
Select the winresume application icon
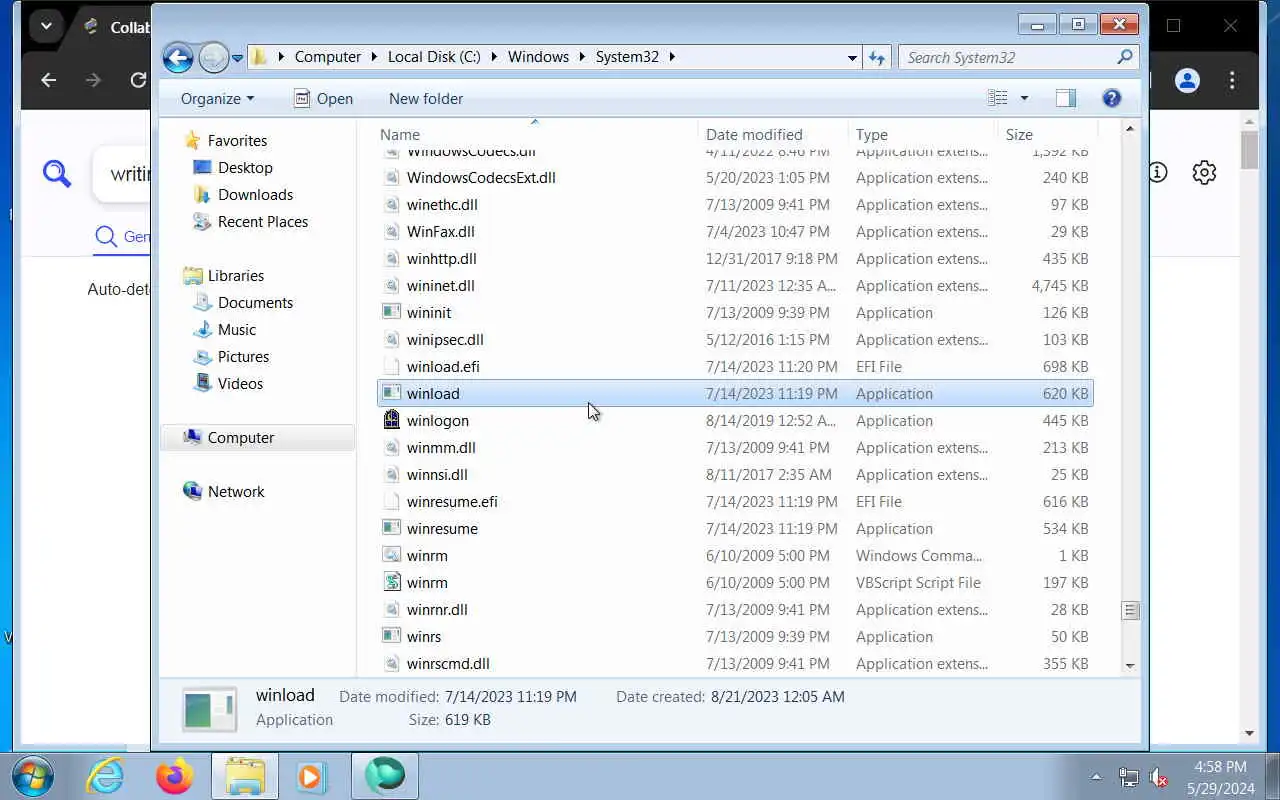392,529
